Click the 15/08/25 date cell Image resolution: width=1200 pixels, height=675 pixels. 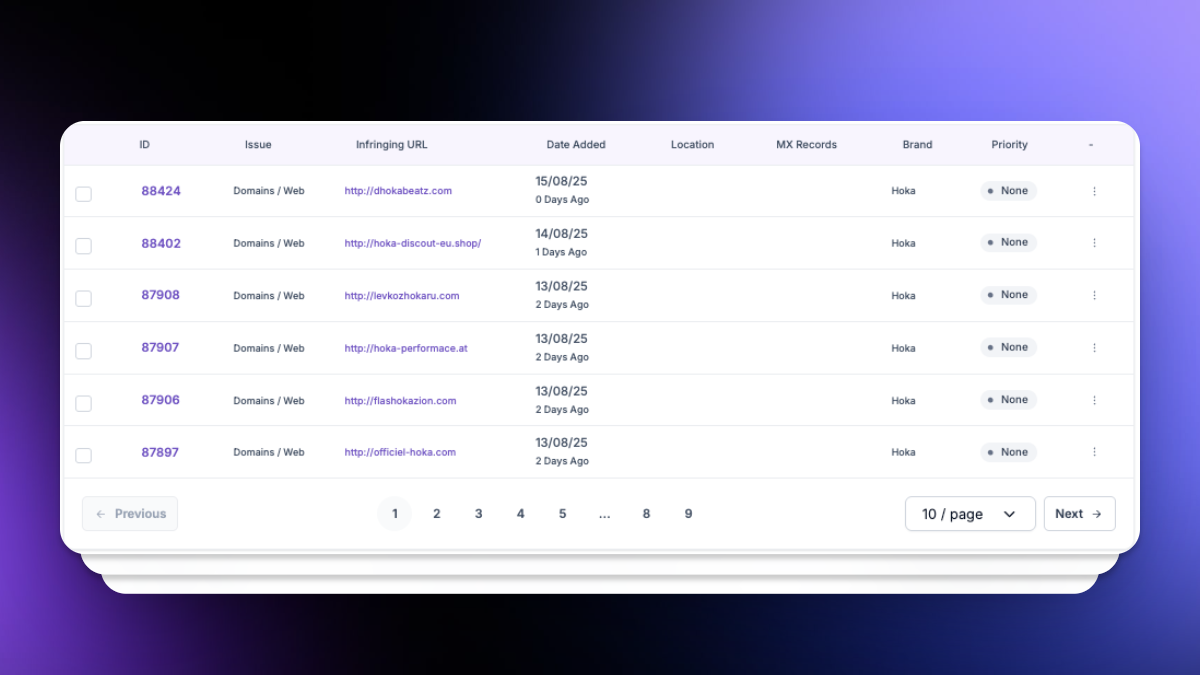(x=562, y=182)
